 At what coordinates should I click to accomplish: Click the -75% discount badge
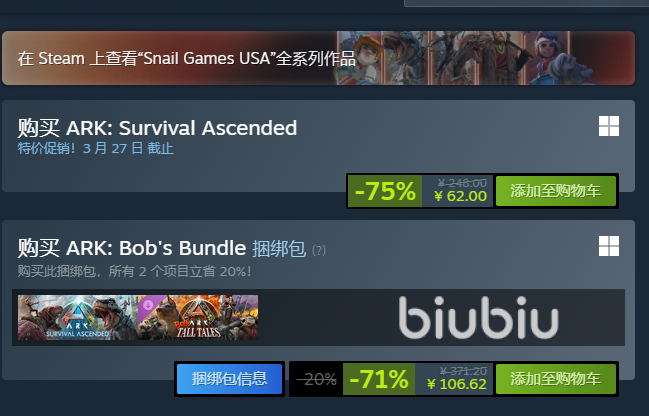pos(385,191)
